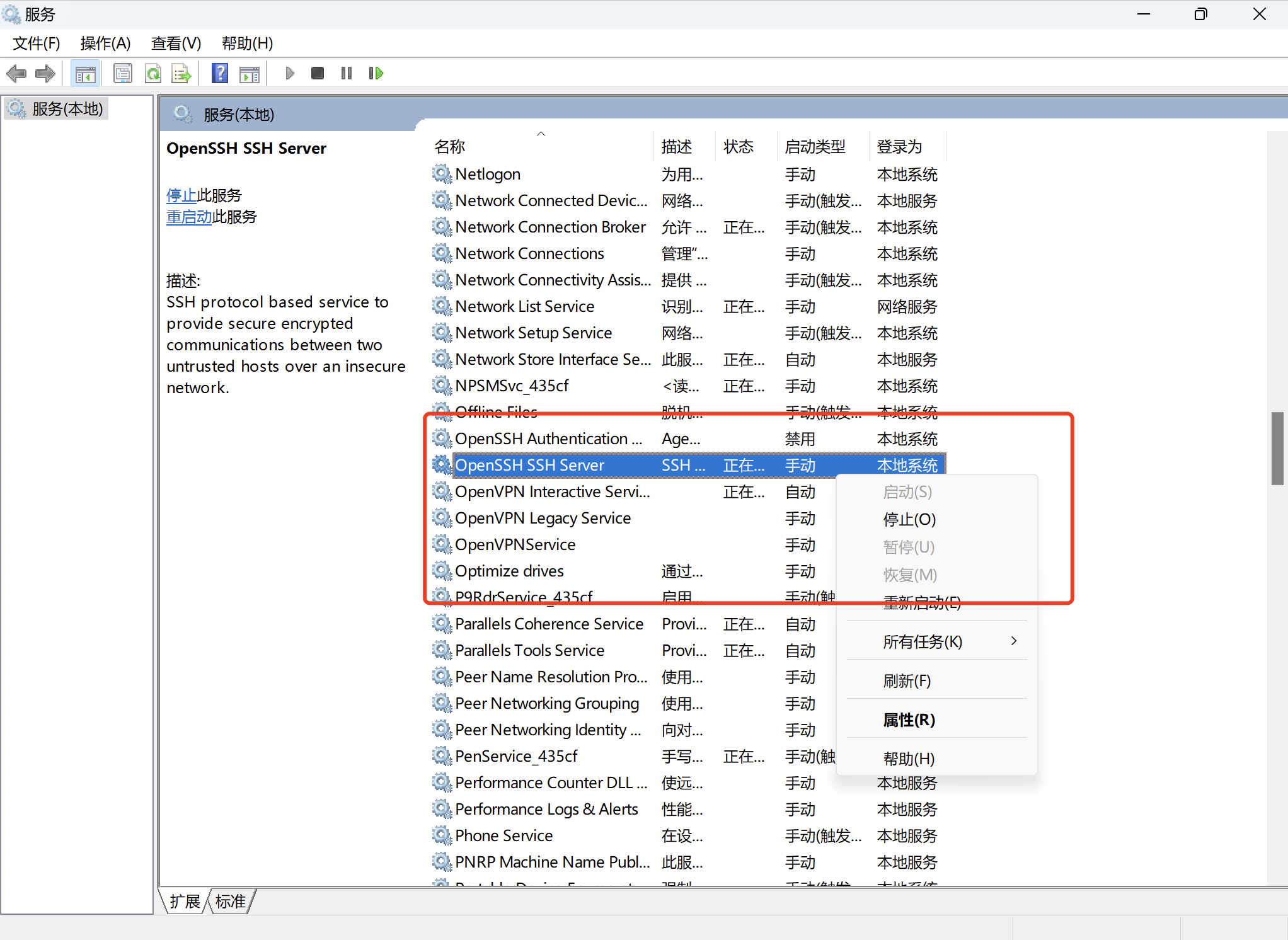Click the Properties toolbar icon

click(123, 74)
